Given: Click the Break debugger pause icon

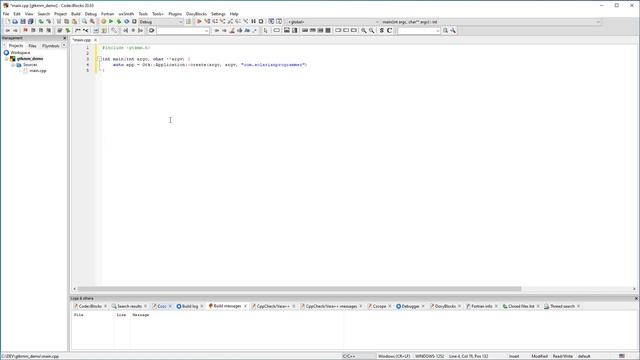Looking at the screenshot, I should tap(253, 22).
